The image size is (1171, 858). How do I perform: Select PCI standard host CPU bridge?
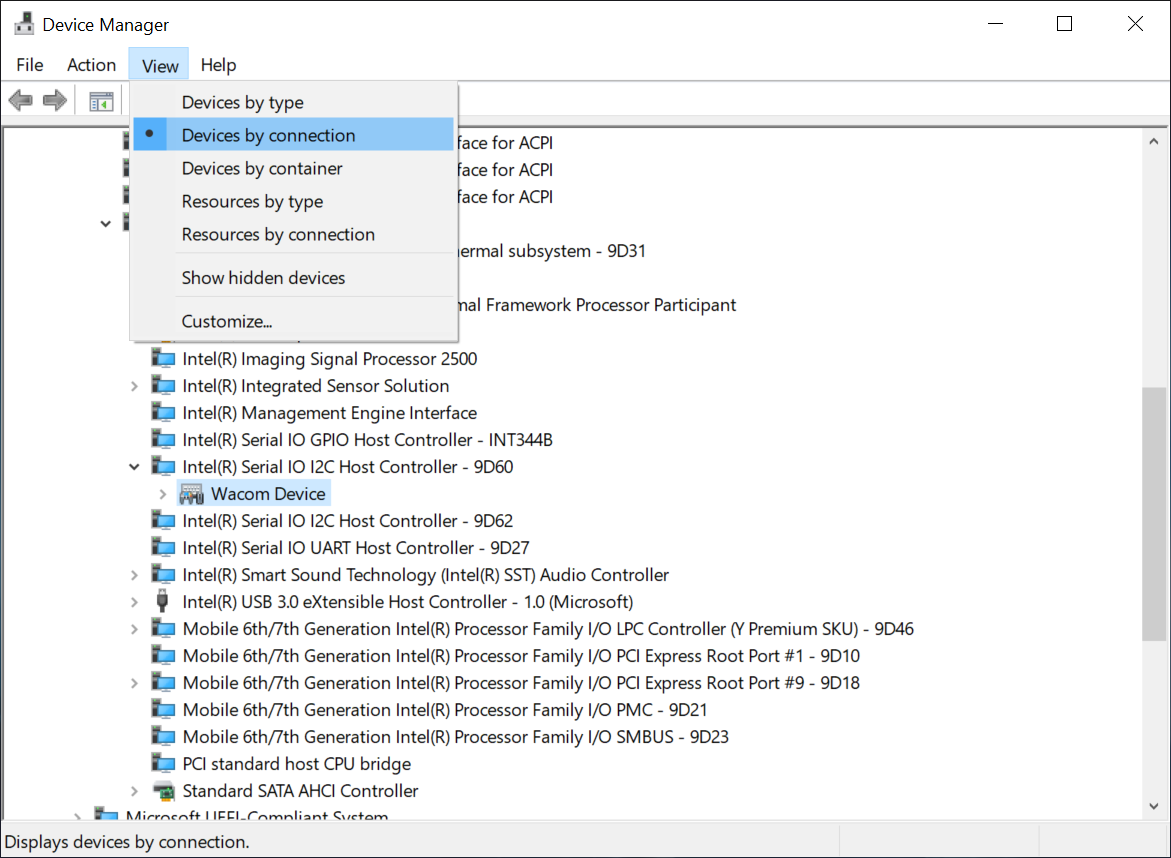pyautogui.click(x=296, y=764)
